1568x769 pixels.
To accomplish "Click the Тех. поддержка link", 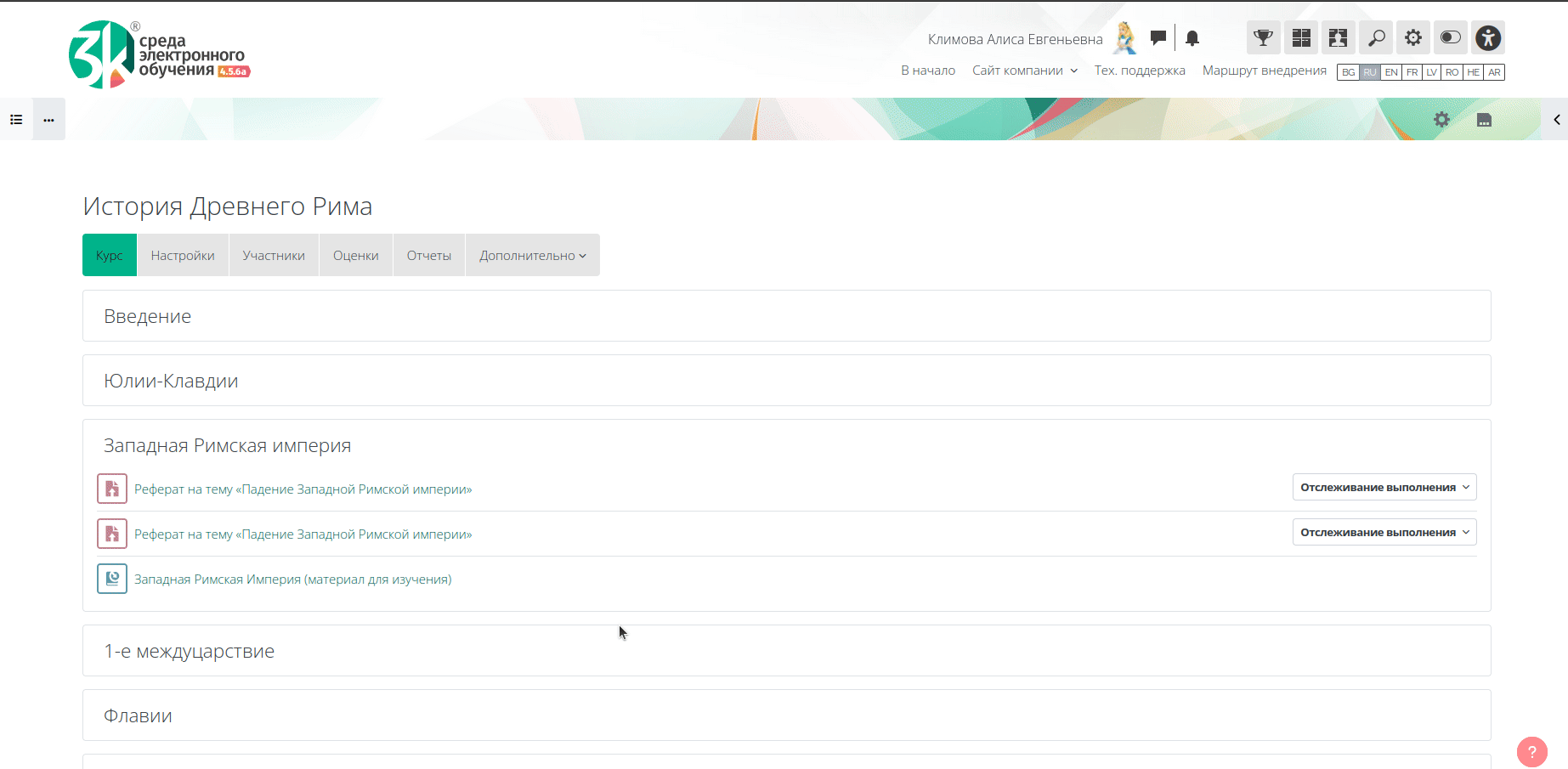I will click(1139, 71).
